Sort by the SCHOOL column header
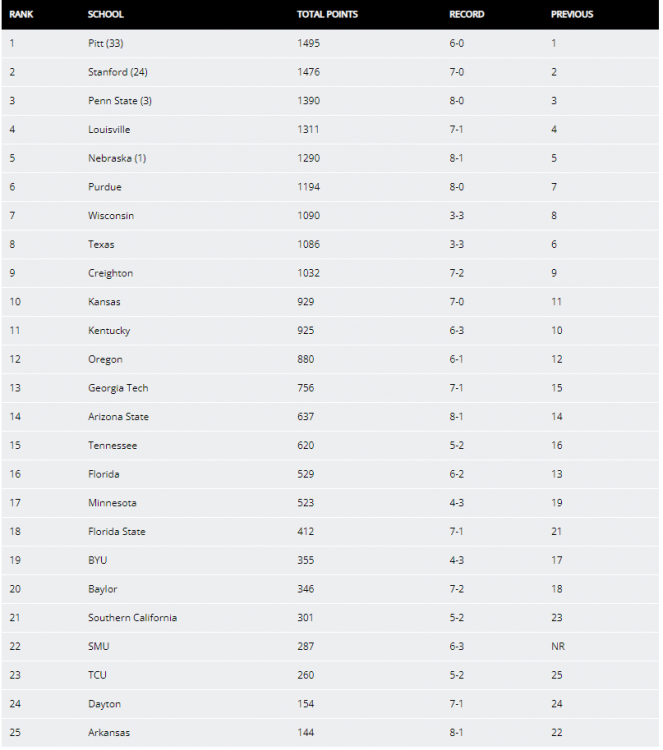This screenshot has width=663, height=750. click(106, 15)
